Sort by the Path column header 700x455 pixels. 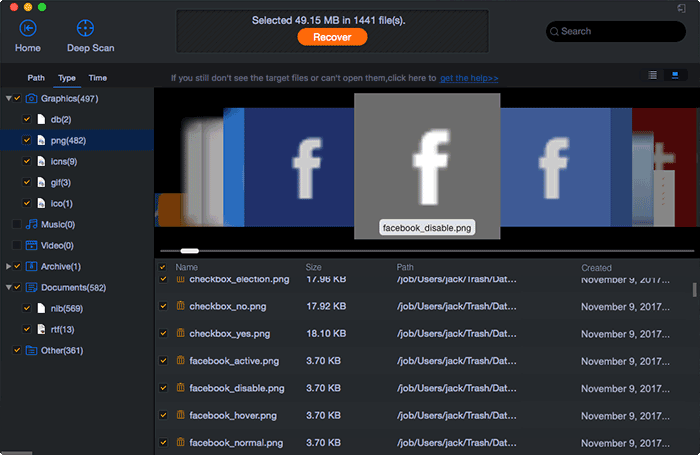[x=405, y=267]
